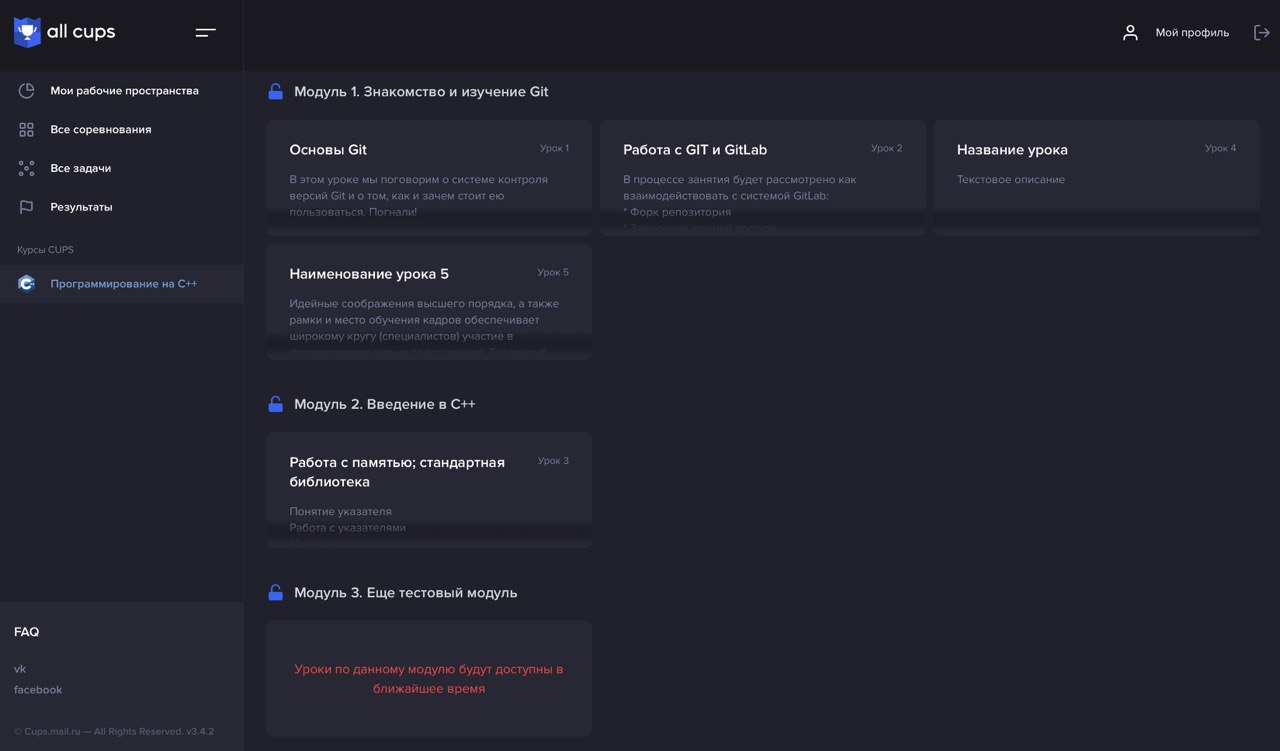Image resolution: width=1280 pixels, height=751 pixels.
Task: Click the C++ course icon
Action: [x=27, y=284]
